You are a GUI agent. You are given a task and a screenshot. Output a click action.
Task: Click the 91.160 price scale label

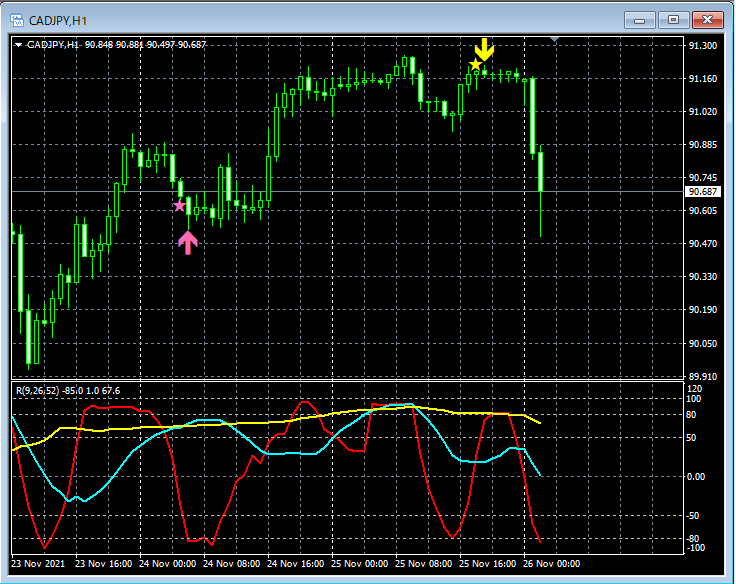[x=703, y=78]
